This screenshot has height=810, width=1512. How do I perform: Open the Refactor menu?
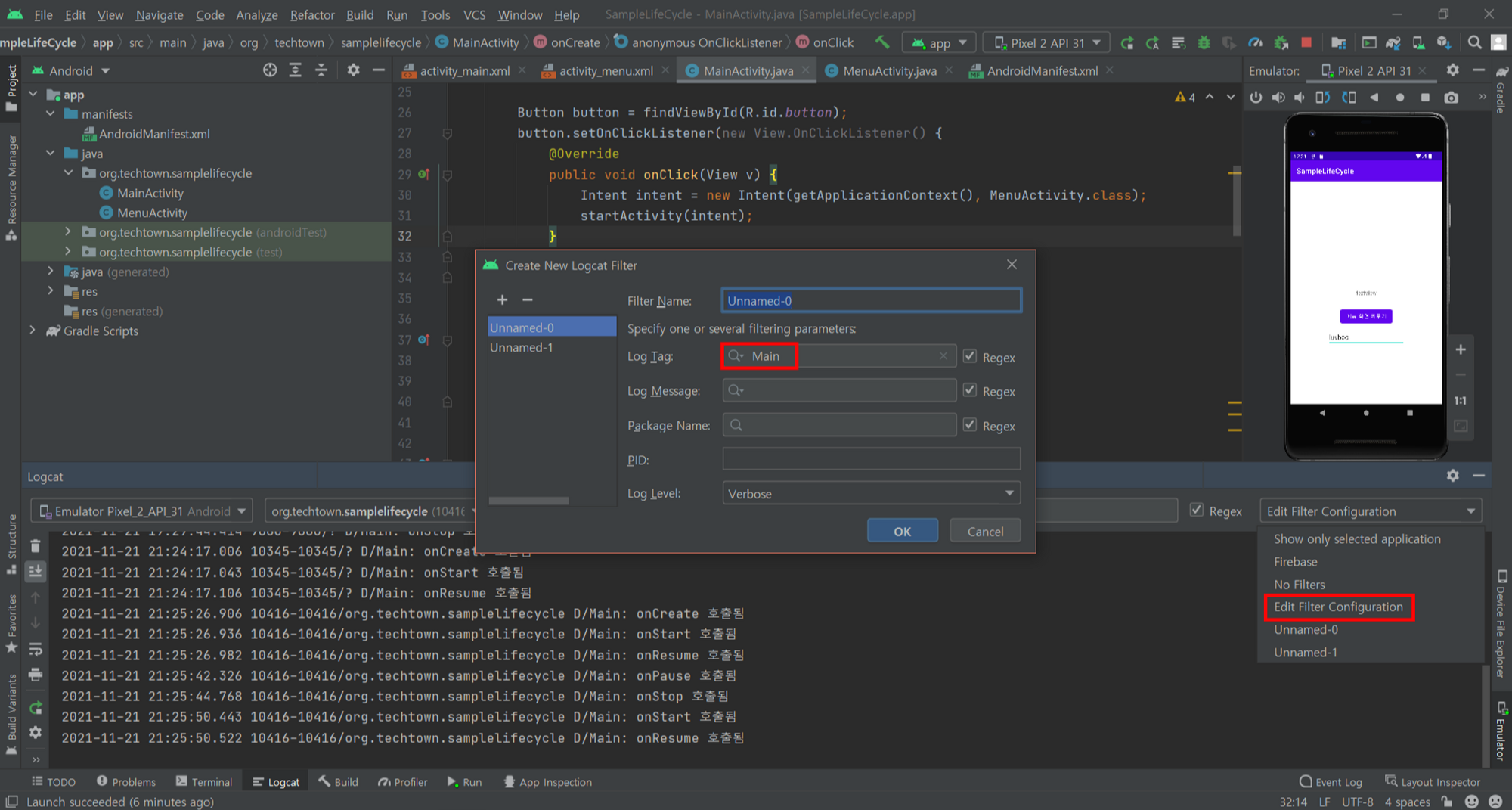312,14
